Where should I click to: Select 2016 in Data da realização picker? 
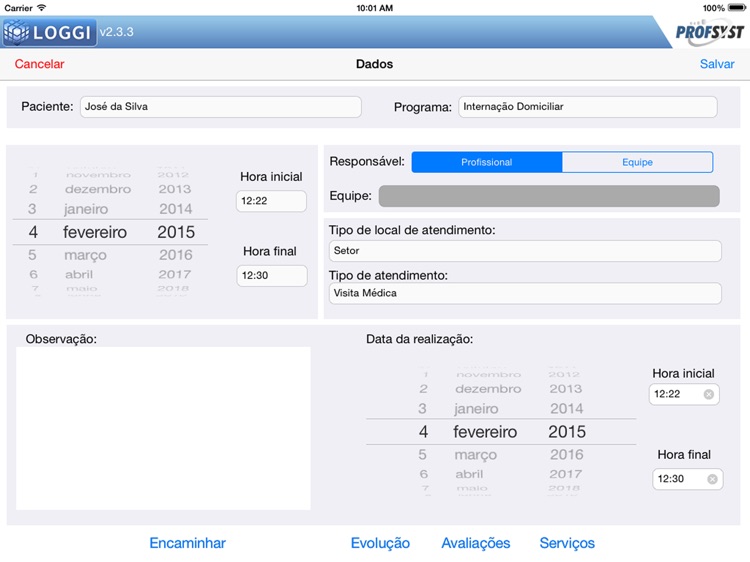point(566,454)
